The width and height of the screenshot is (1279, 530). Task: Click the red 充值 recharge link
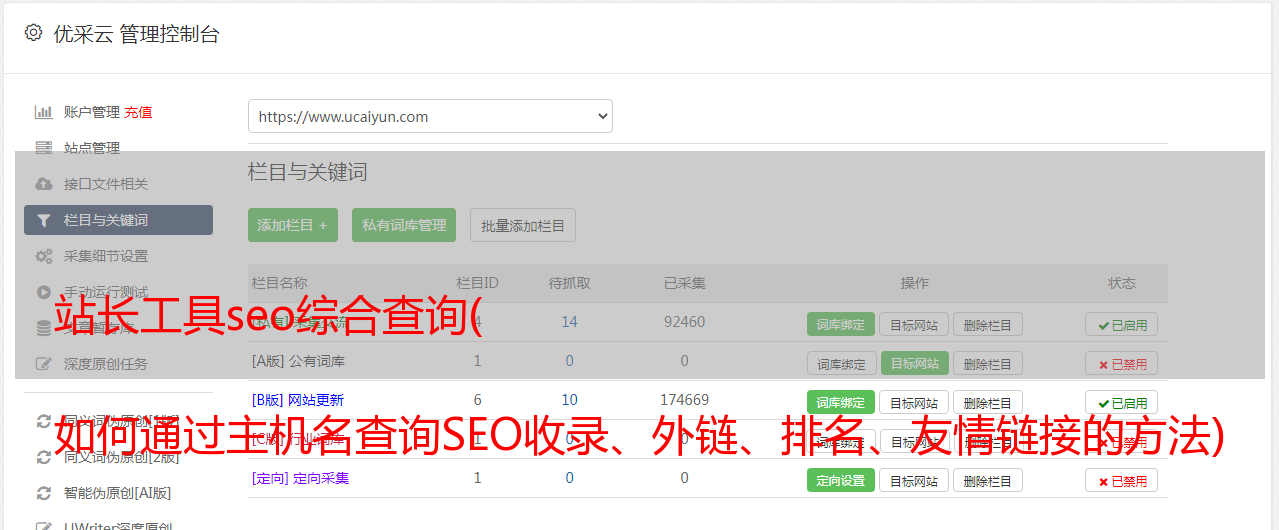[139, 112]
